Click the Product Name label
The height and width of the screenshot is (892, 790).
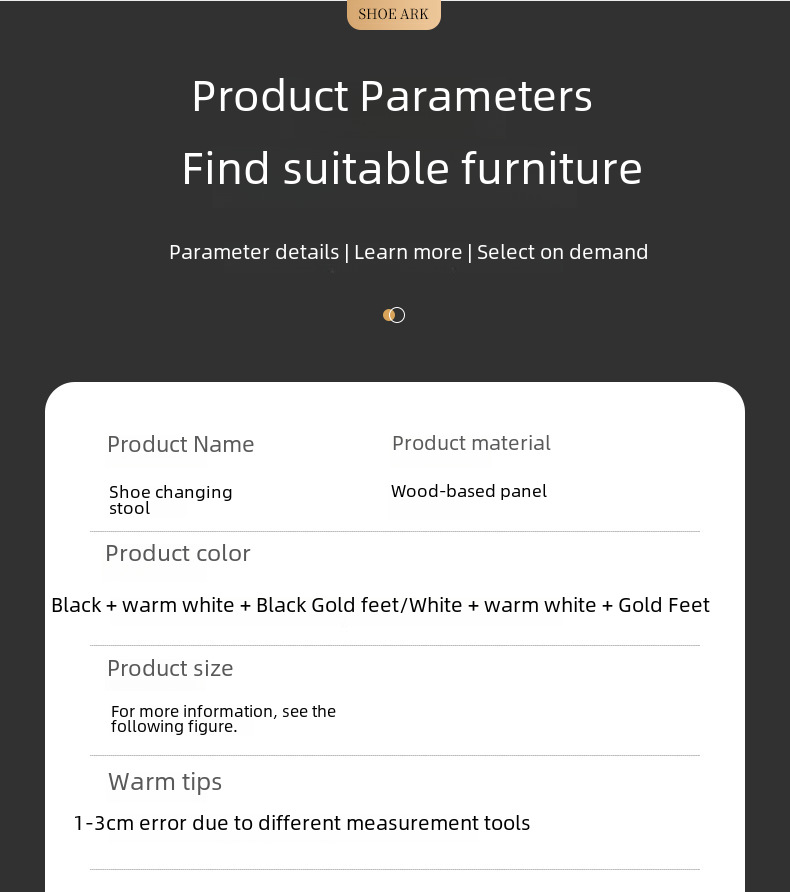pyautogui.click(x=181, y=444)
